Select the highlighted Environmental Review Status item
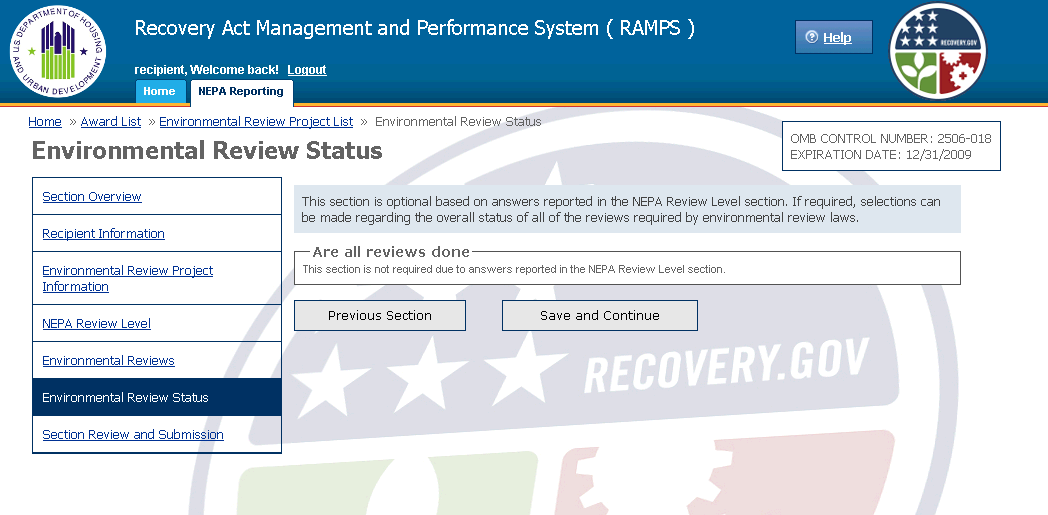Viewport: 1048px width, 515px height. tap(125, 398)
